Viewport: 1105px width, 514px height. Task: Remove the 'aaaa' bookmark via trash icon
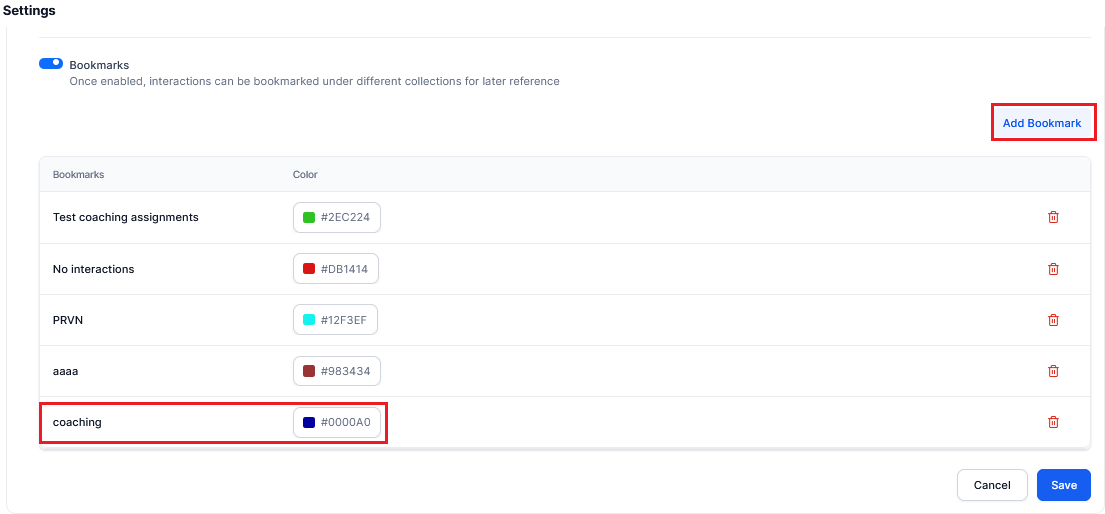pos(1053,371)
